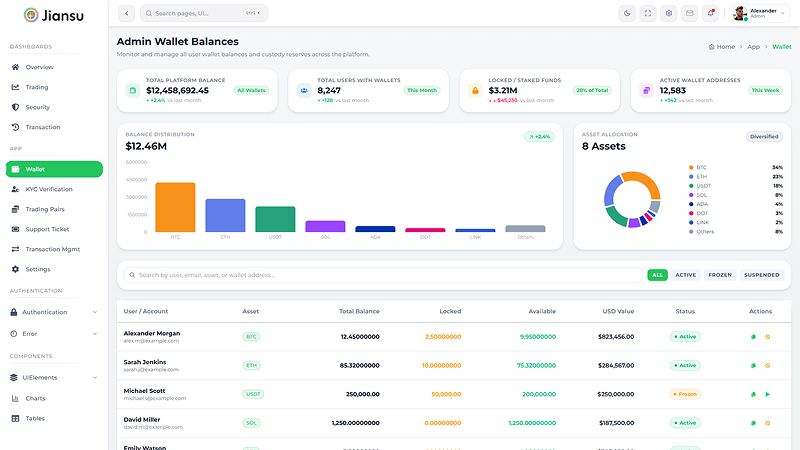
Task: Open Security page in sidebar
Action: [x=54, y=107]
